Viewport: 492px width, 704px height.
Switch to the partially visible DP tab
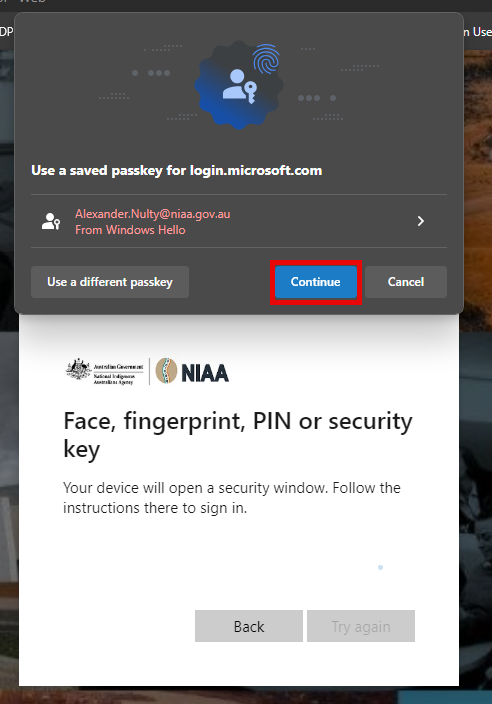[6, 31]
